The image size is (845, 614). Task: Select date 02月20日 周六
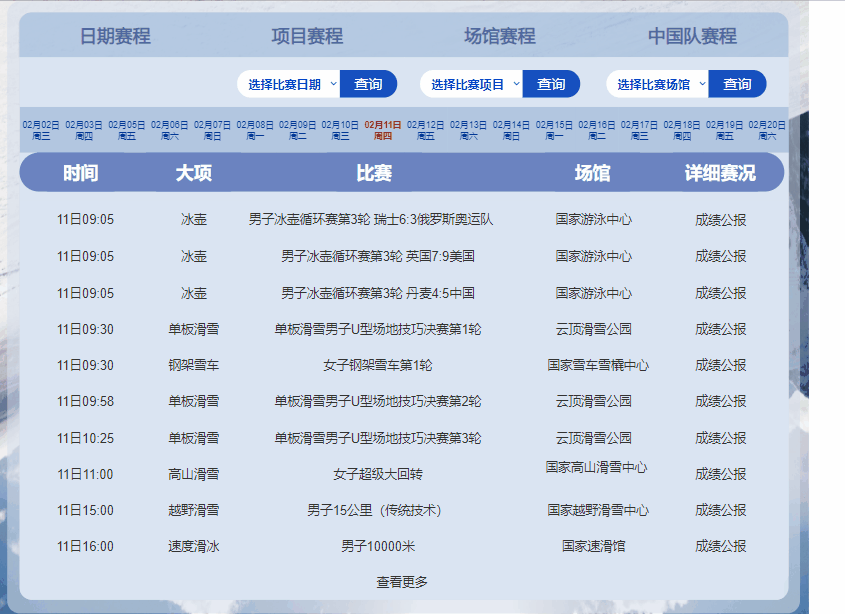point(767,130)
